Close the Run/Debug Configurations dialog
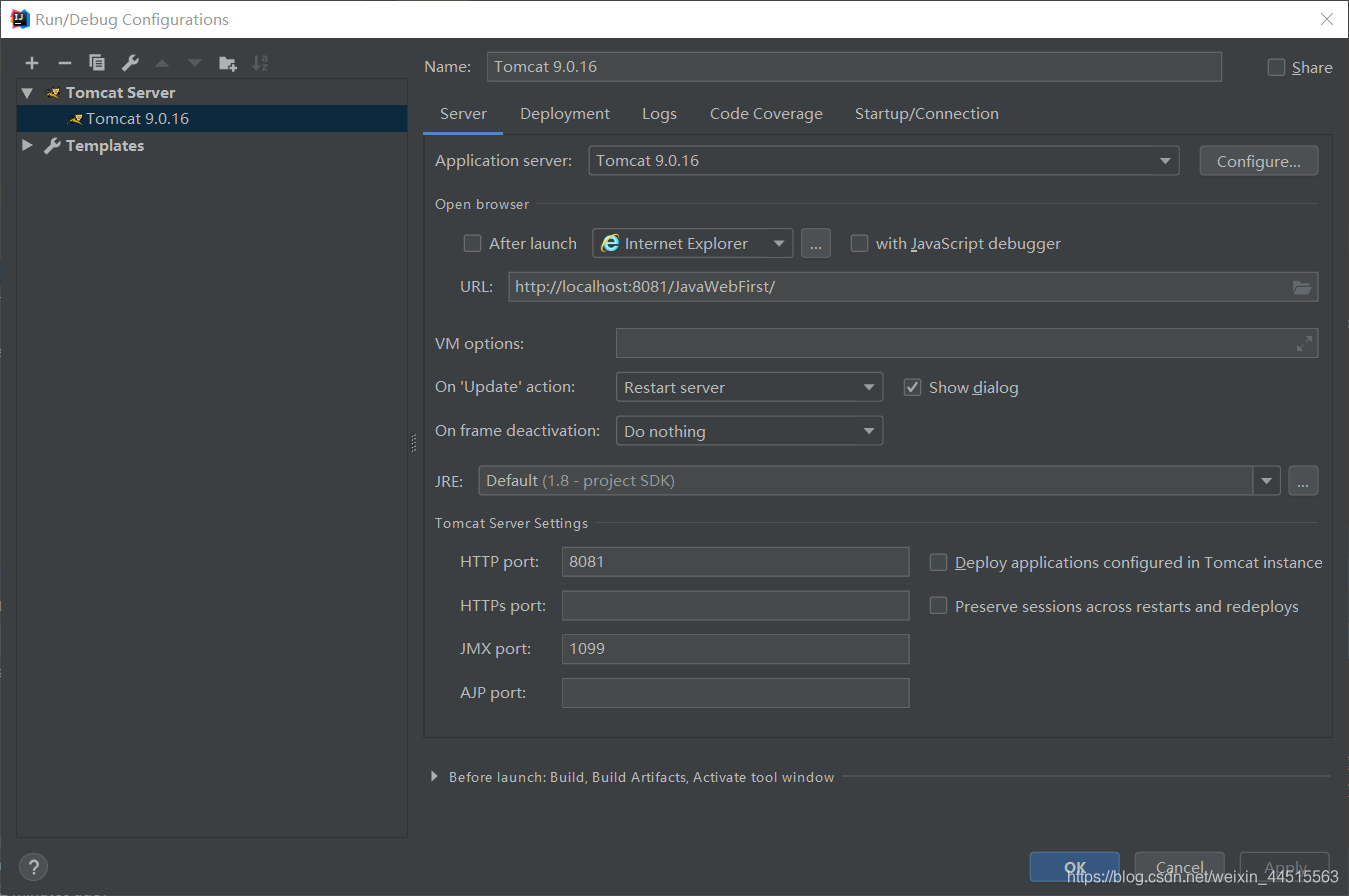This screenshot has width=1349, height=896. tap(1326, 19)
